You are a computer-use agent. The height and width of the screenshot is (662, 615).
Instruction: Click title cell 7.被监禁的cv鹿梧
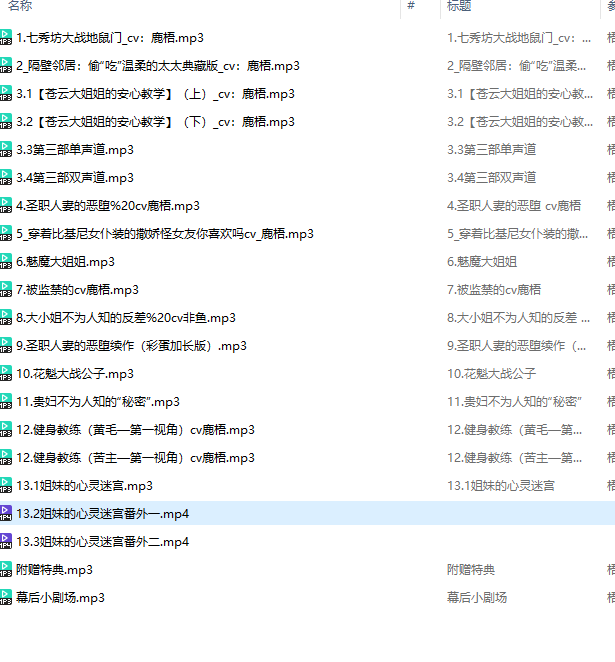click(494, 290)
